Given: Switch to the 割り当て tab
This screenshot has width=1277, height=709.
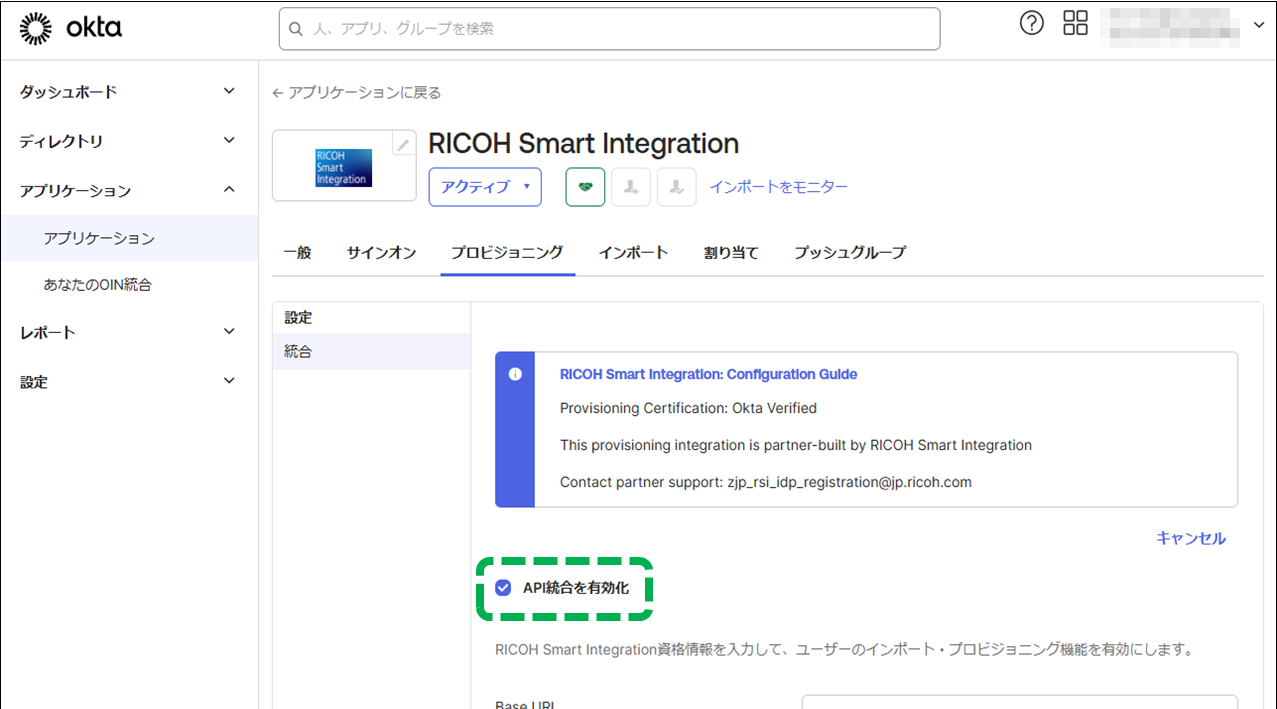Looking at the screenshot, I should [x=731, y=253].
